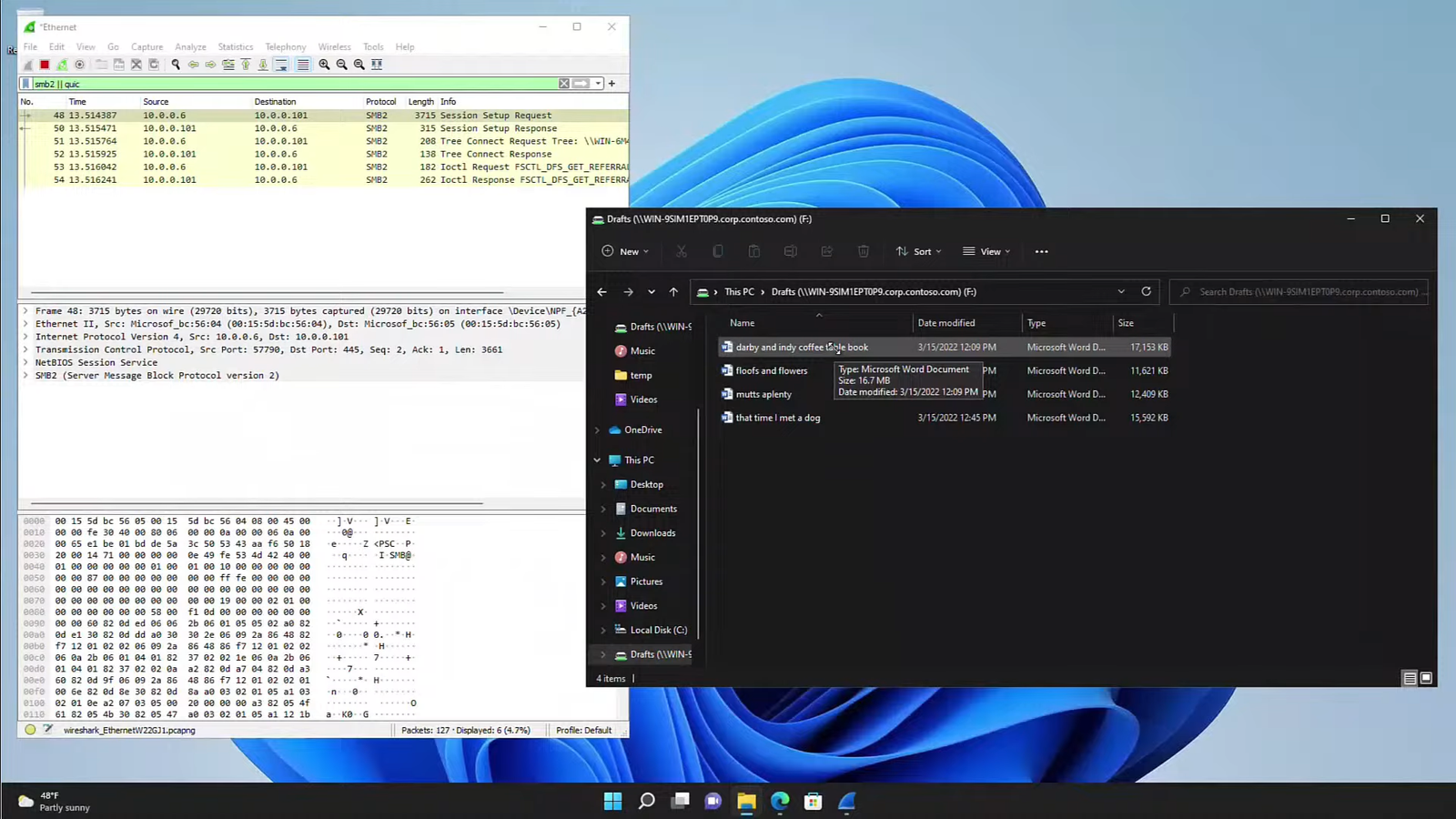Stop the live capture
1456x819 pixels.
coord(44,64)
